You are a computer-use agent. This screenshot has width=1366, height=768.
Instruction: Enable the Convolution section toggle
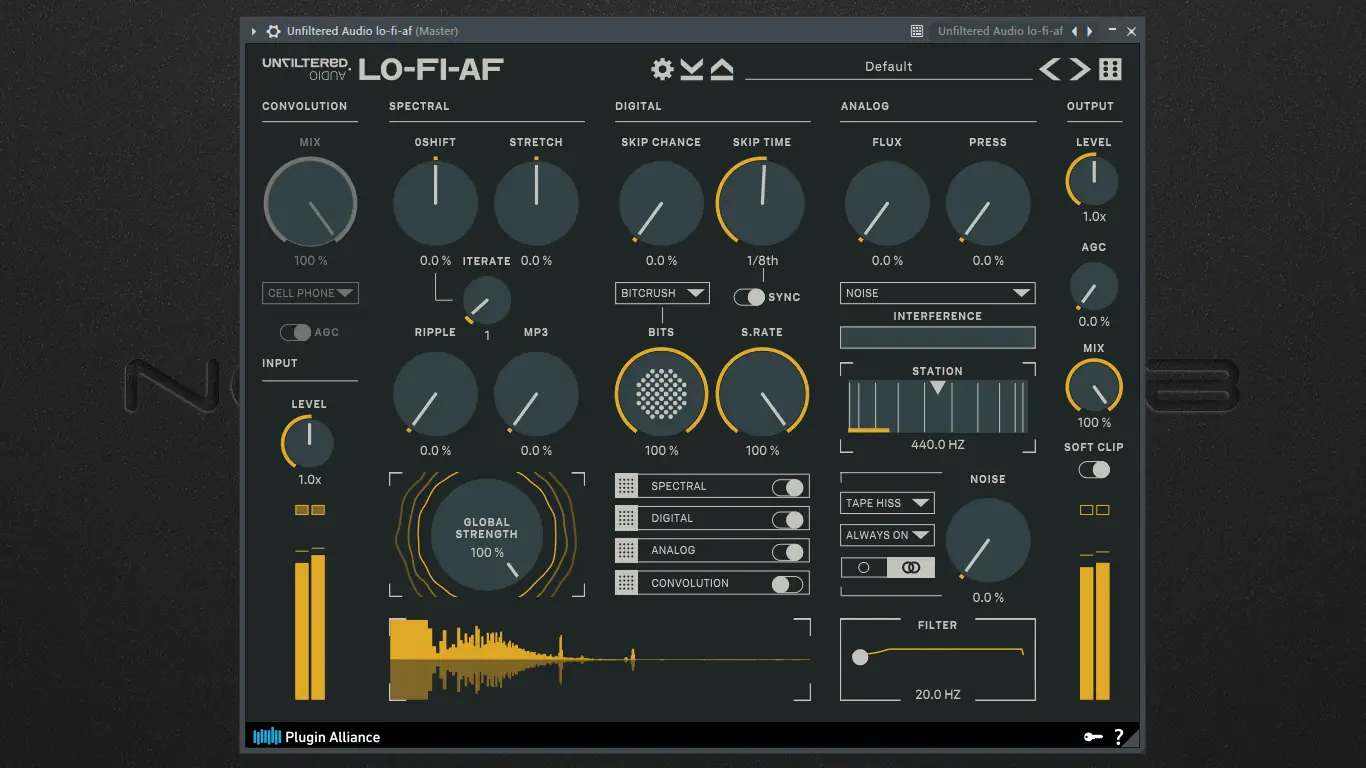coord(787,584)
